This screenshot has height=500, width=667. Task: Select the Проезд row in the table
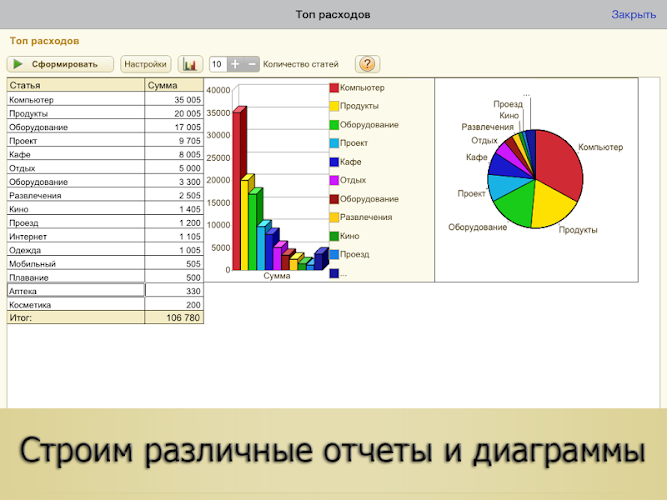pyautogui.click(x=105, y=223)
